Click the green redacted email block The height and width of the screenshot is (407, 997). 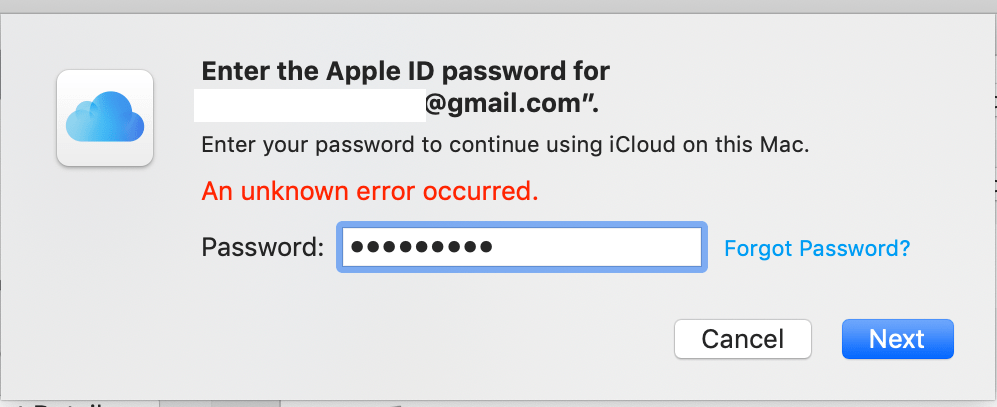click(310, 103)
